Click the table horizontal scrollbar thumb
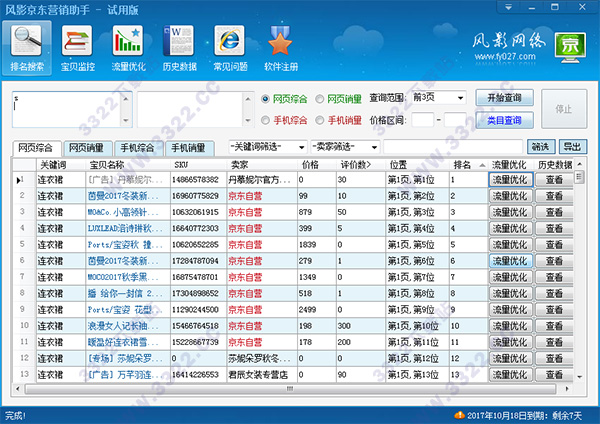The image size is (600, 424). click(x=290, y=389)
